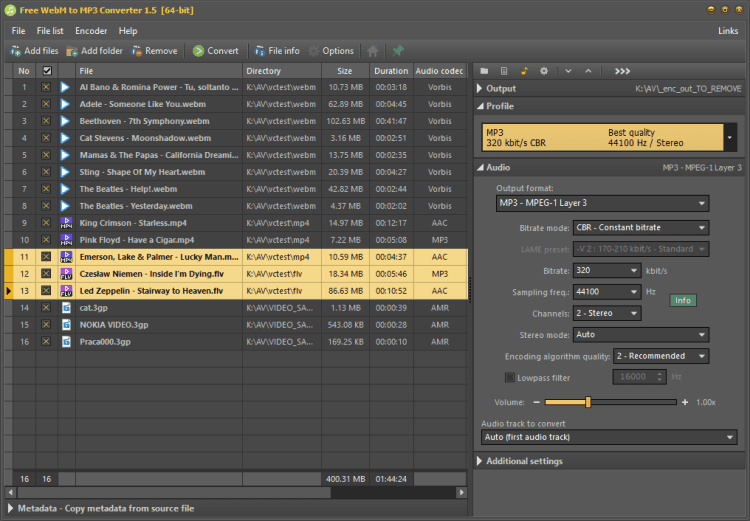Toggle the checkbox for Beethoven - 7th Symphony
The height and width of the screenshot is (521, 750).
(46, 121)
